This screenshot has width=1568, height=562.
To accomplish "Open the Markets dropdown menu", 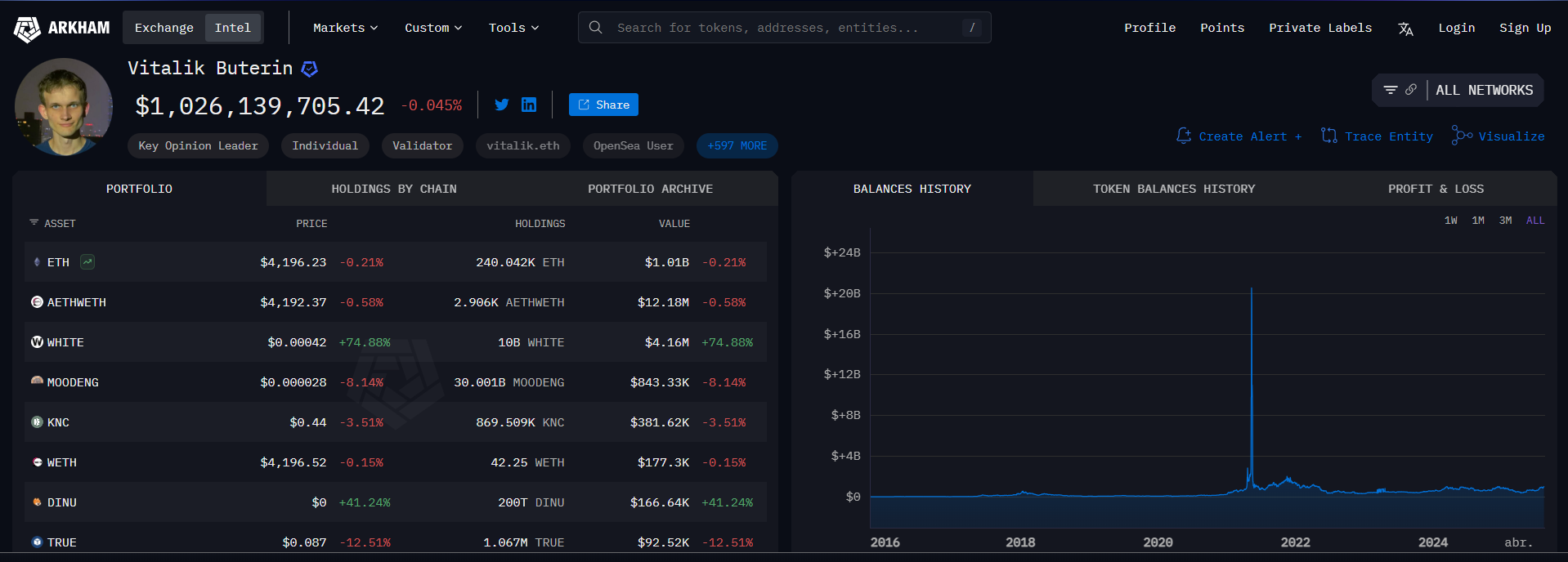I will tap(346, 28).
